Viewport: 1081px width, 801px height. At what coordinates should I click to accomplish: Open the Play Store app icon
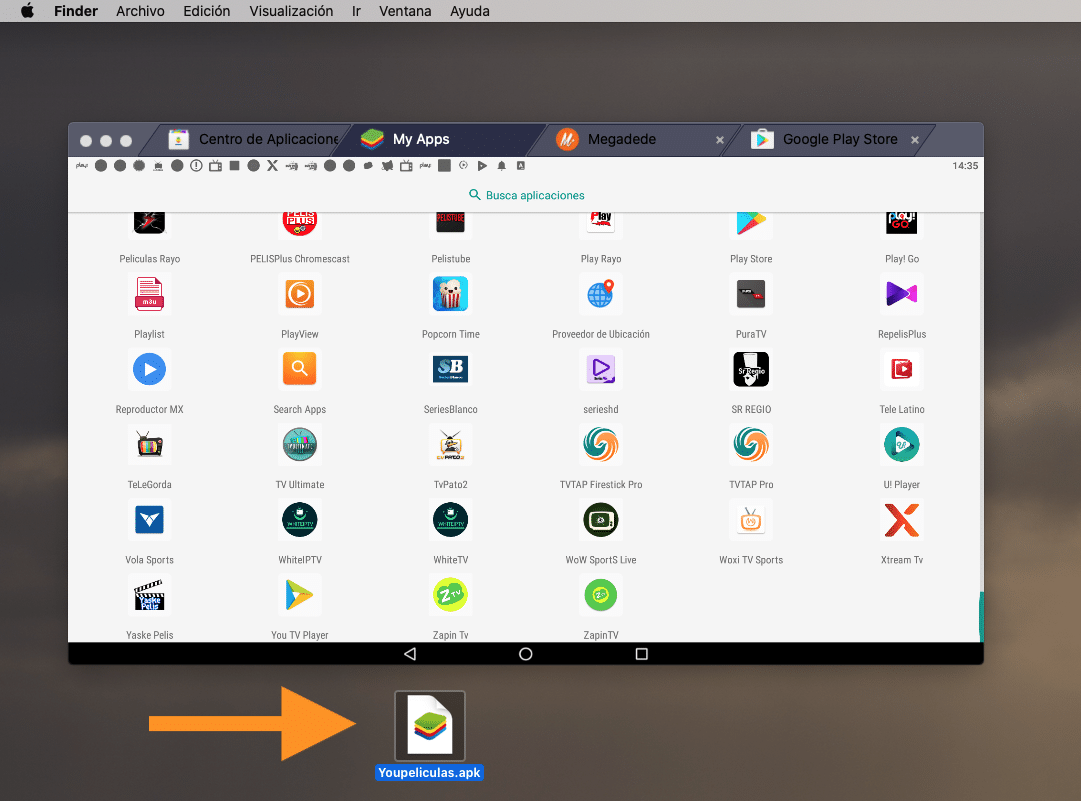(751, 221)
